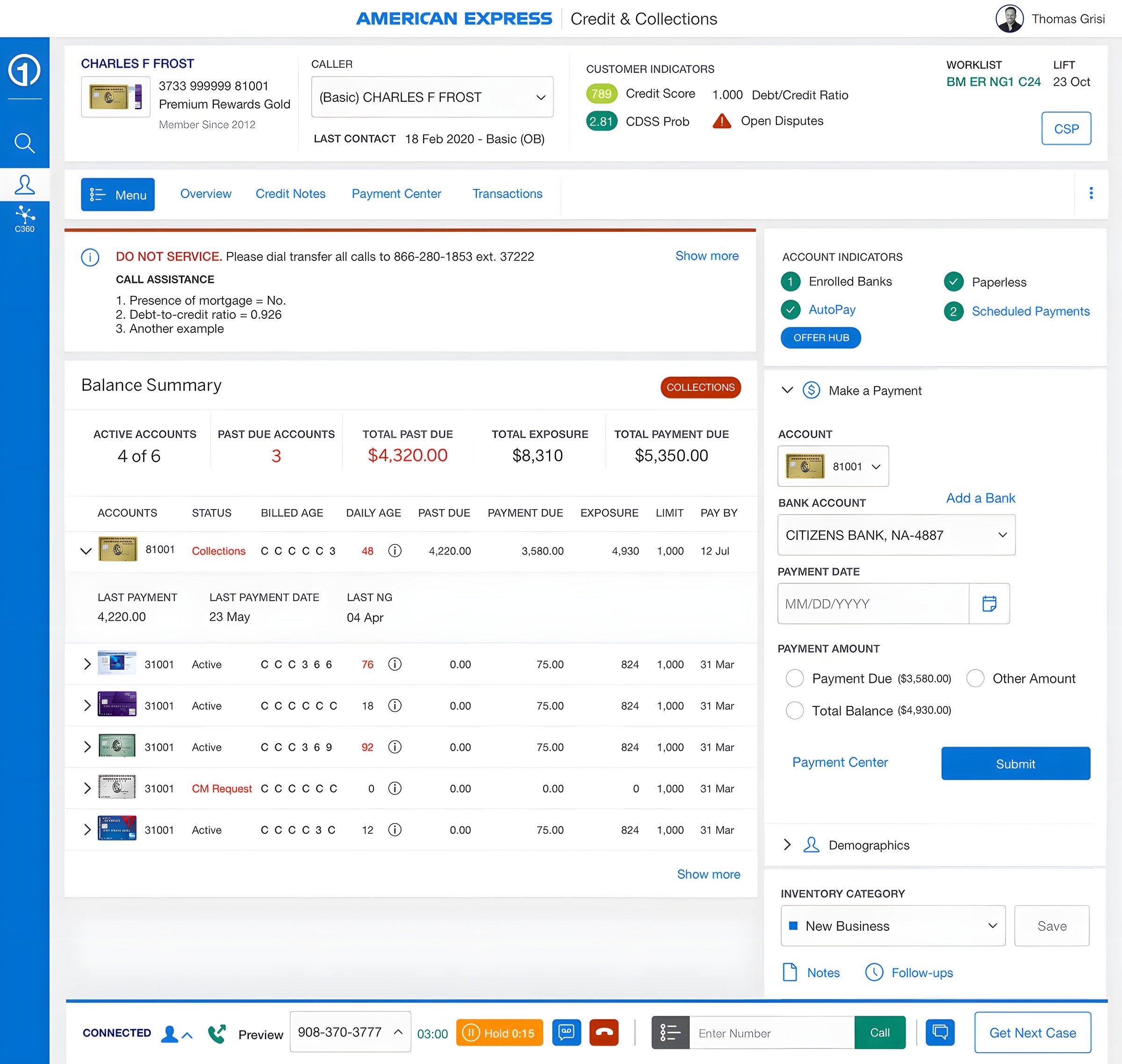Select the Payment Due ($3,580.00) radio
The image size is (1122, 1064).
point(795,678)
